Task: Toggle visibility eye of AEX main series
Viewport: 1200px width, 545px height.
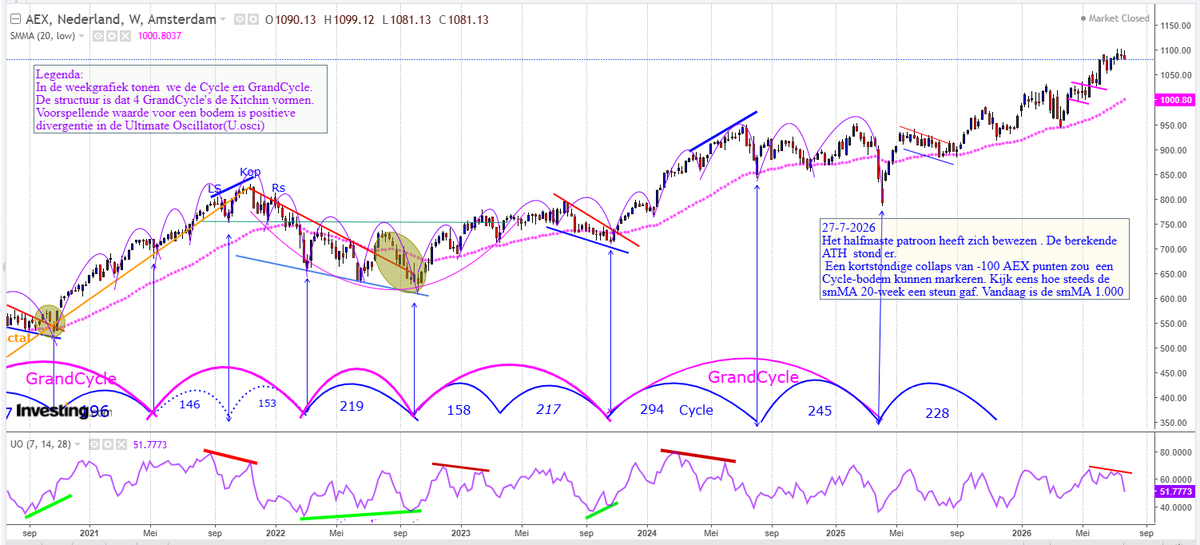Action: pyautogui.click(x=239, y=19)
